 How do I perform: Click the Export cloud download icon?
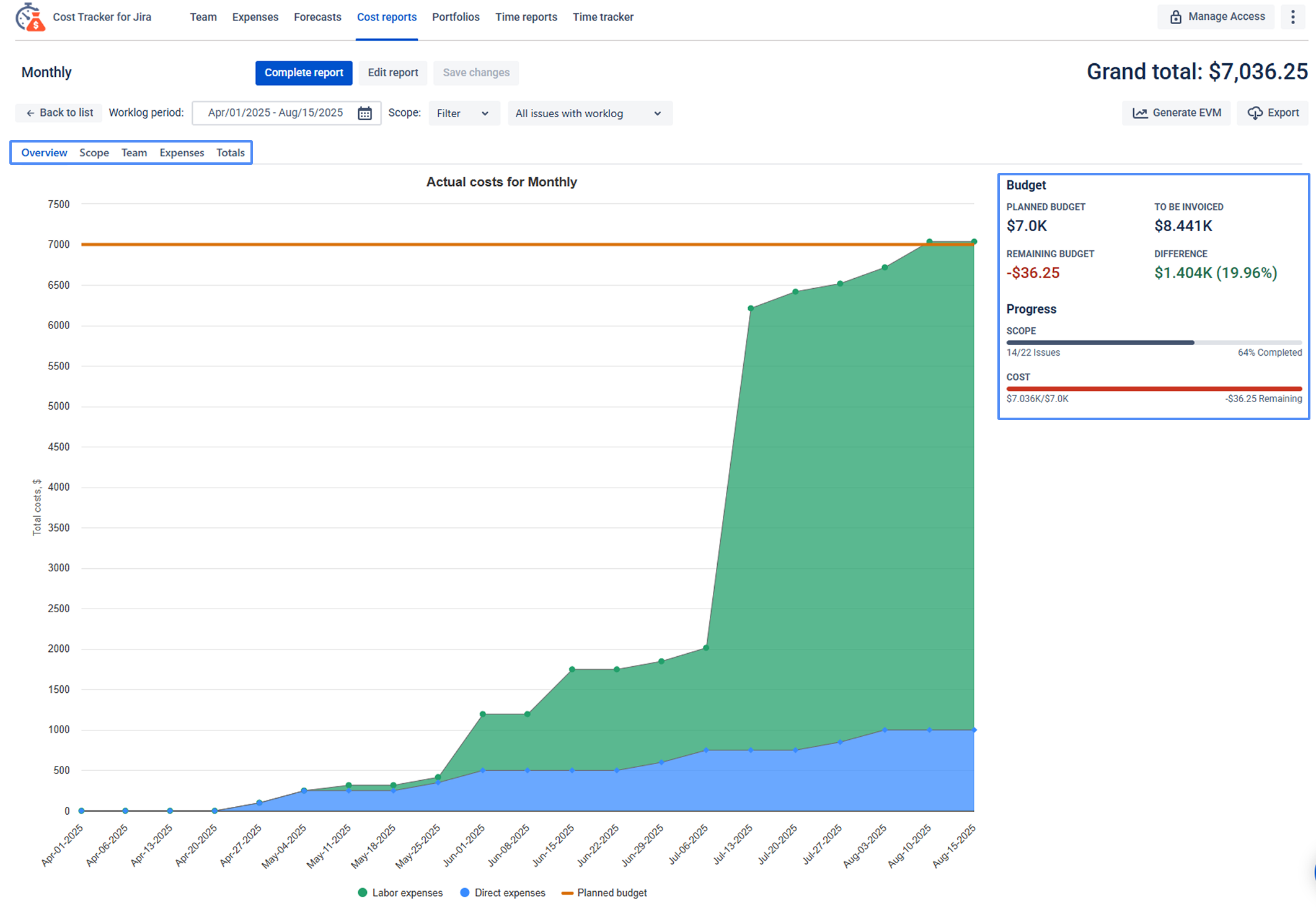[1255, 113]
